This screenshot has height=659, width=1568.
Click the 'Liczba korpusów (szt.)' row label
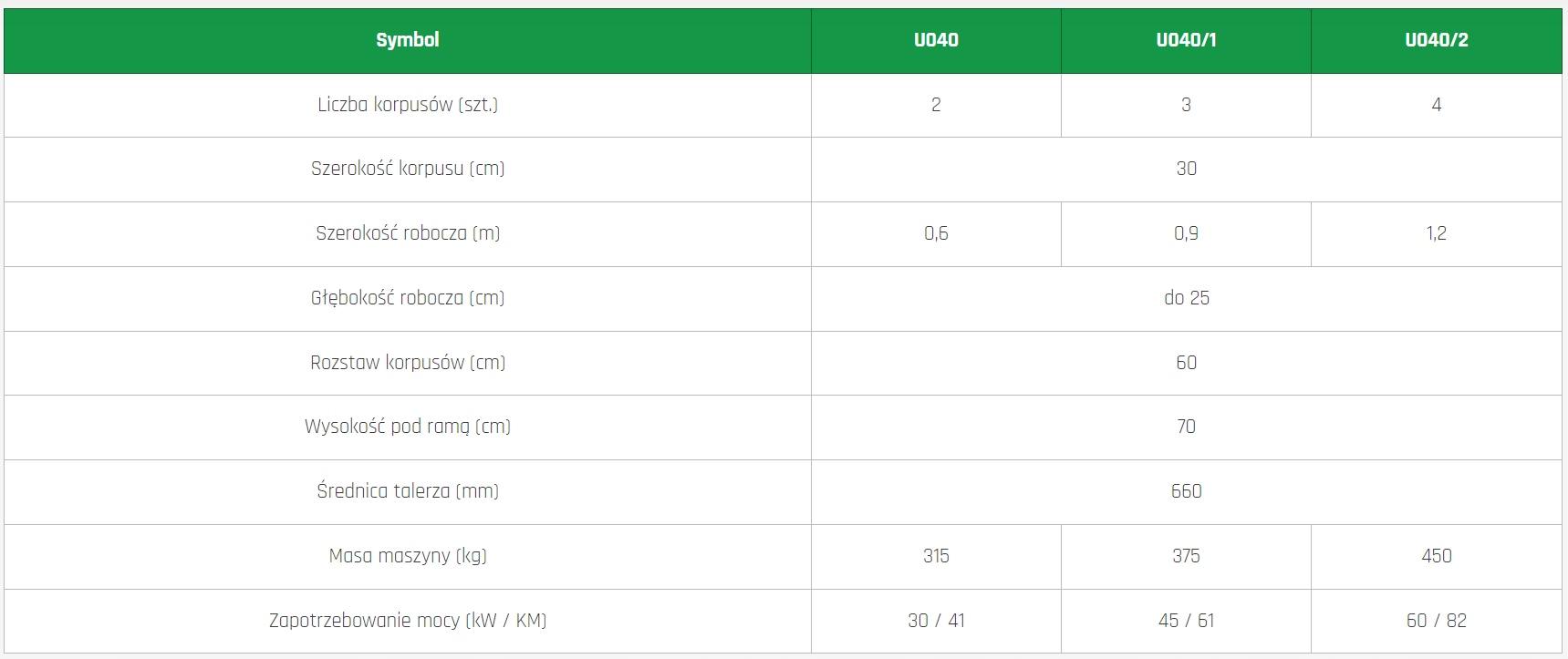point(407,105)
